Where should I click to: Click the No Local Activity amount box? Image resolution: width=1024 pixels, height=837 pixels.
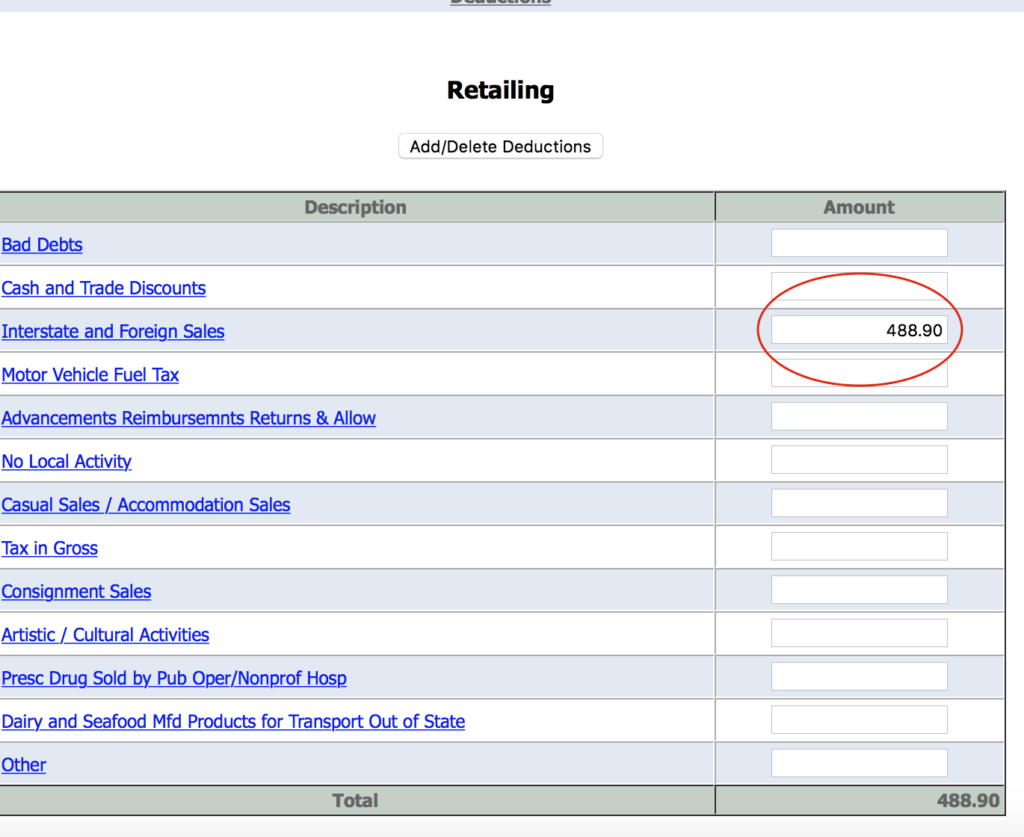click(x=858, y=460)
